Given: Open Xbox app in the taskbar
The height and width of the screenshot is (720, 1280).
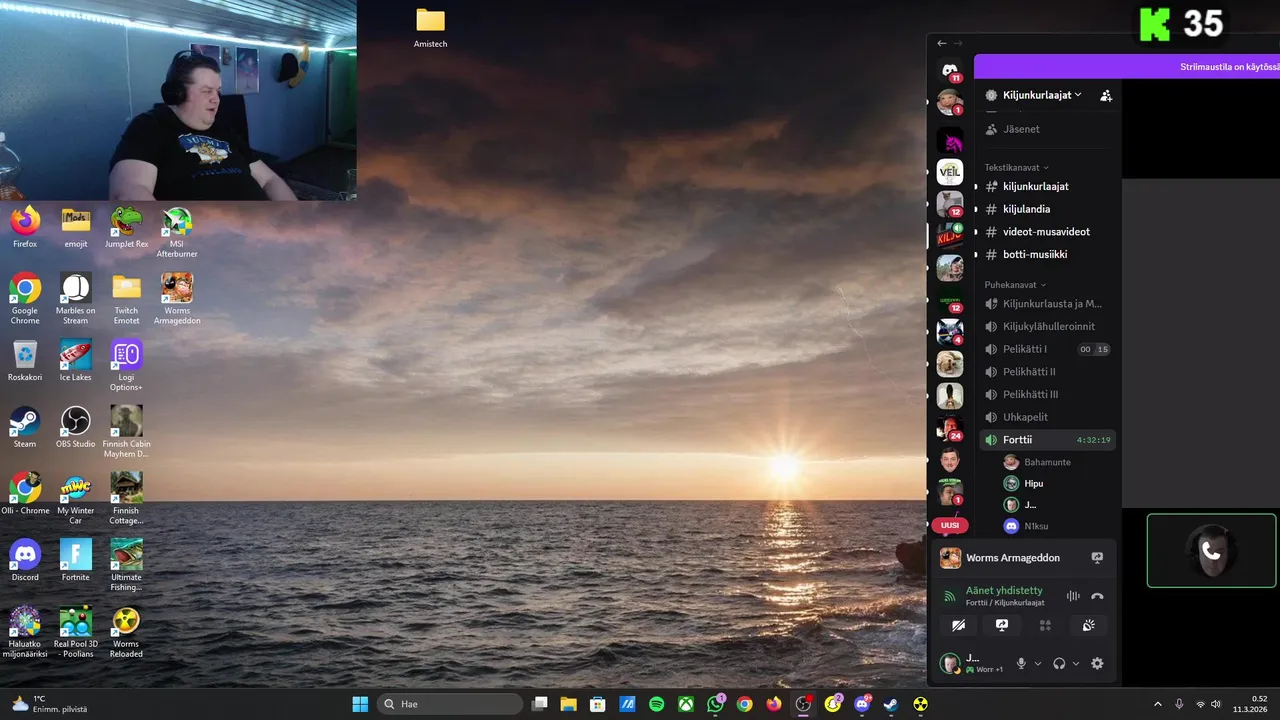Looking at the screenshot, I should [686, 704].
